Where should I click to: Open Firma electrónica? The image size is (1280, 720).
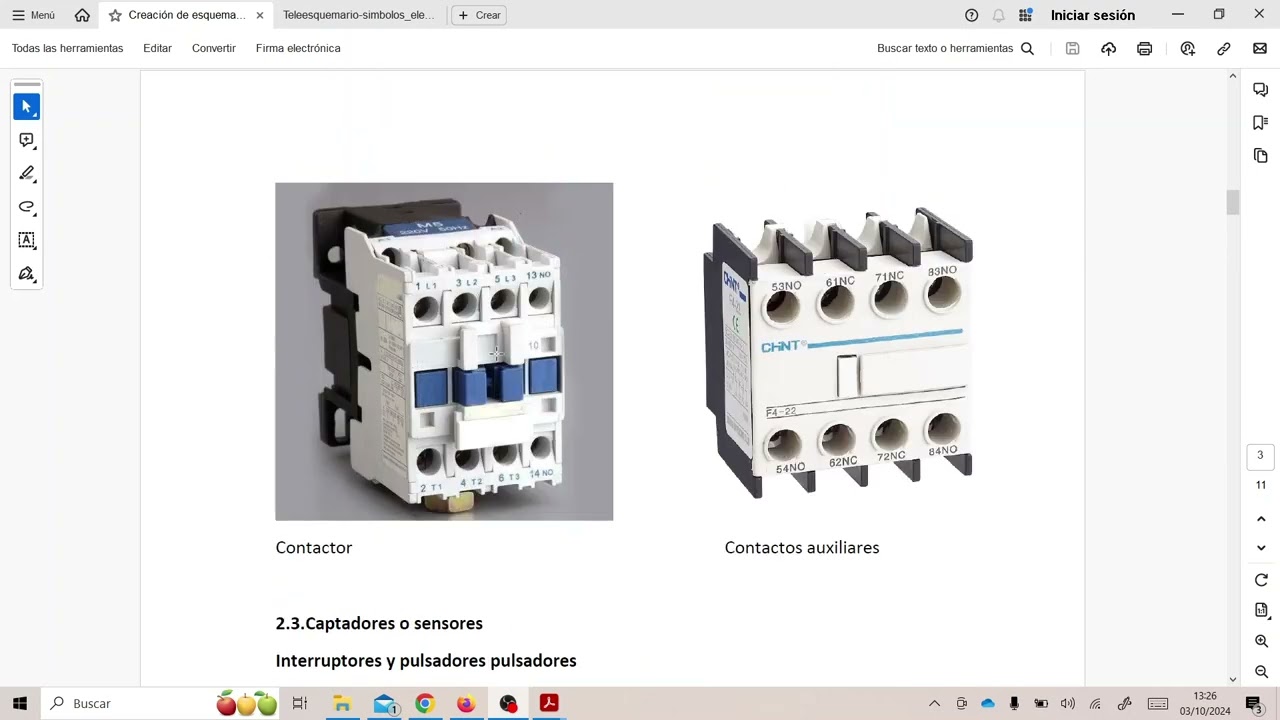click(x=298, y=48)
